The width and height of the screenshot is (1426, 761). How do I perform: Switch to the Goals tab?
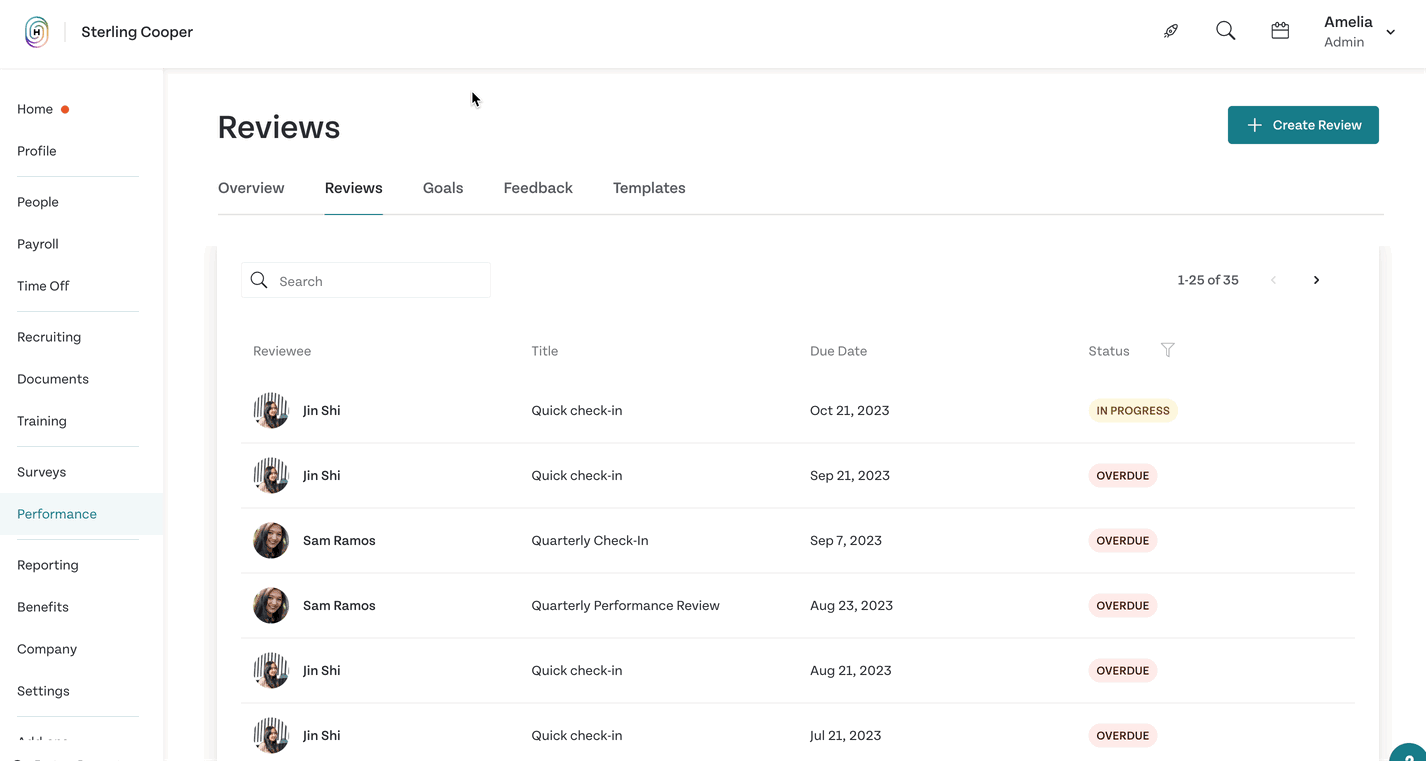(x=443, y=188)
